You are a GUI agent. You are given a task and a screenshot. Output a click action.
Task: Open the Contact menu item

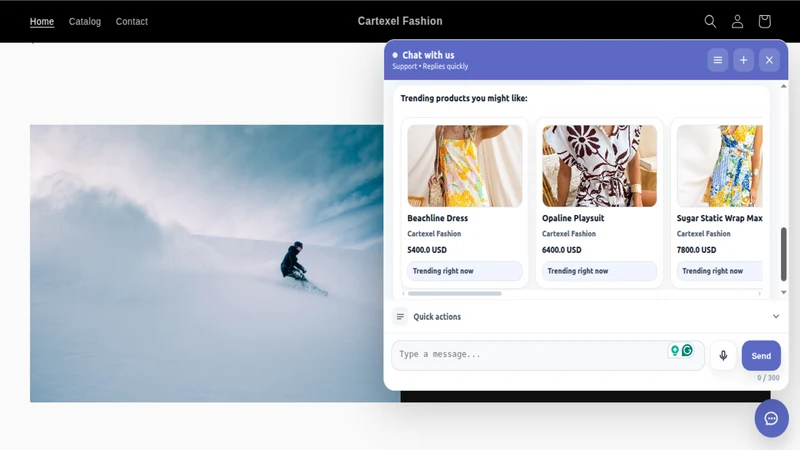pyautogui.click(x=132, y=21)
